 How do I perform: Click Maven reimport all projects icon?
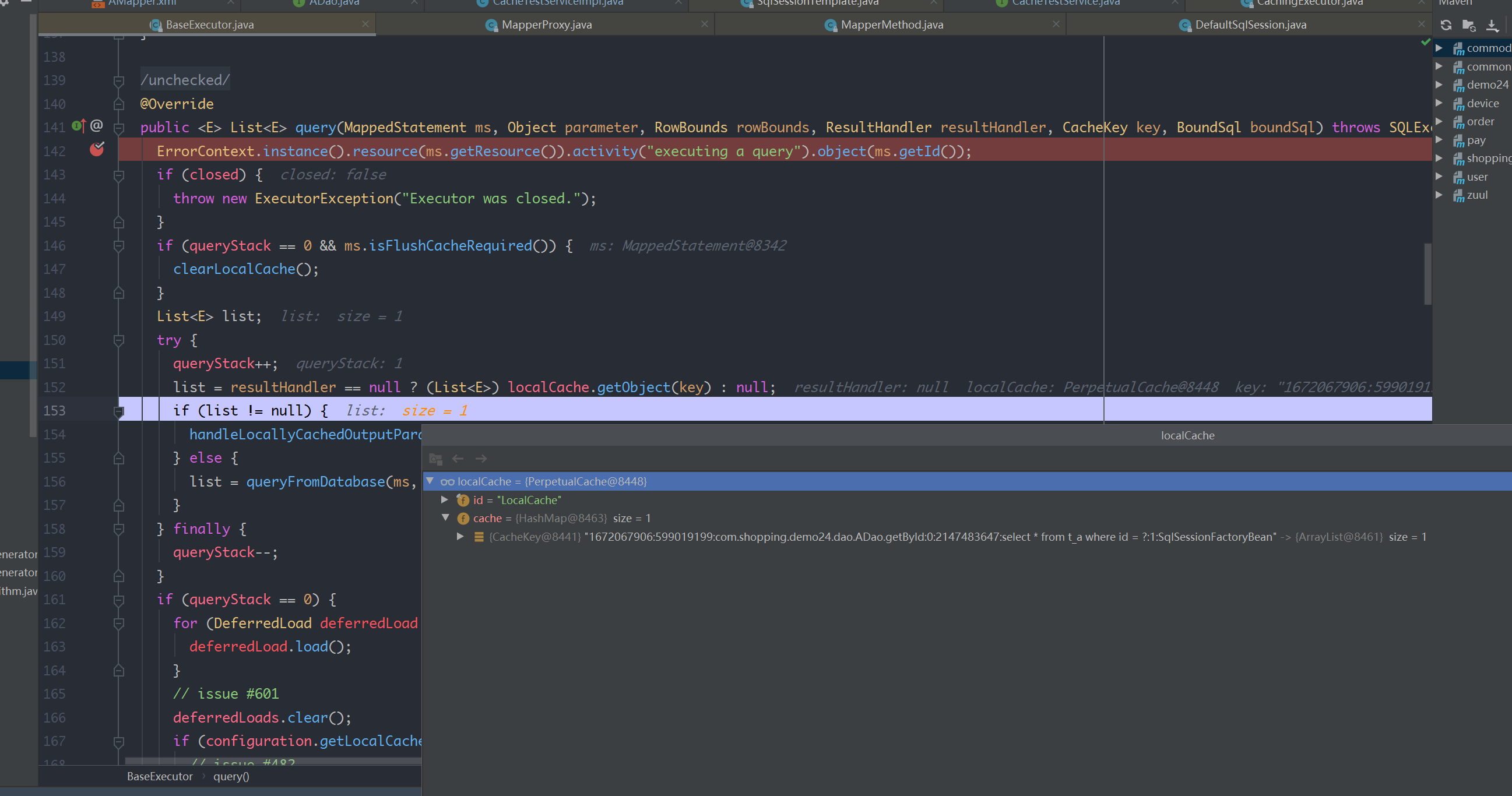(x=1446, y=25)
